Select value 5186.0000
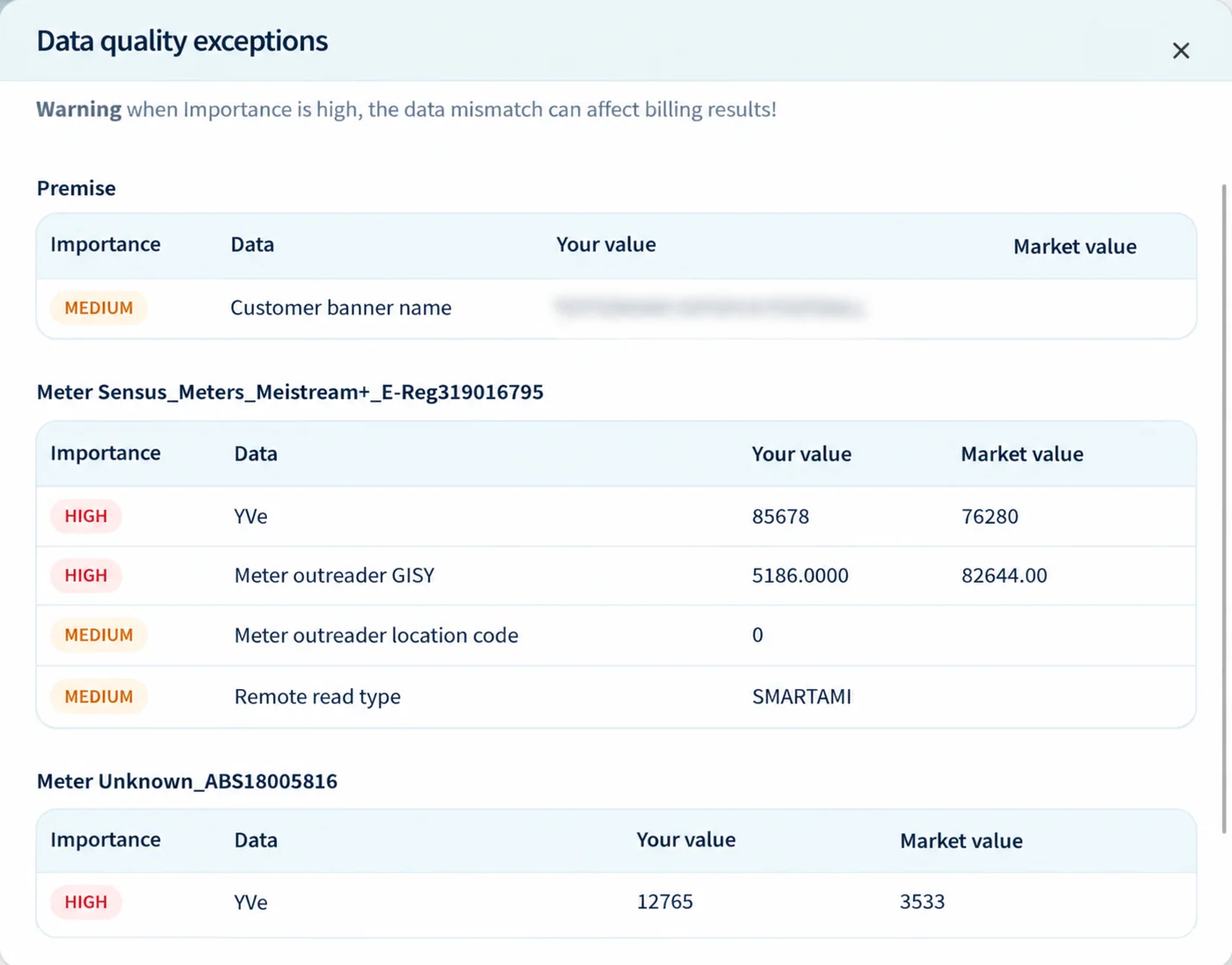1232x965 pixels. 801,576
